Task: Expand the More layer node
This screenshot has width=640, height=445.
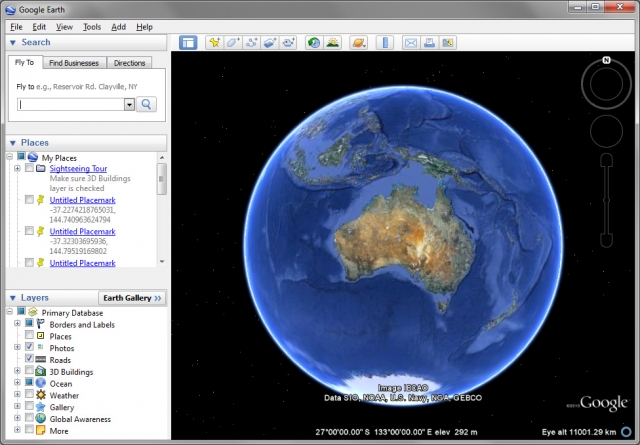Action: coord(17,429)
